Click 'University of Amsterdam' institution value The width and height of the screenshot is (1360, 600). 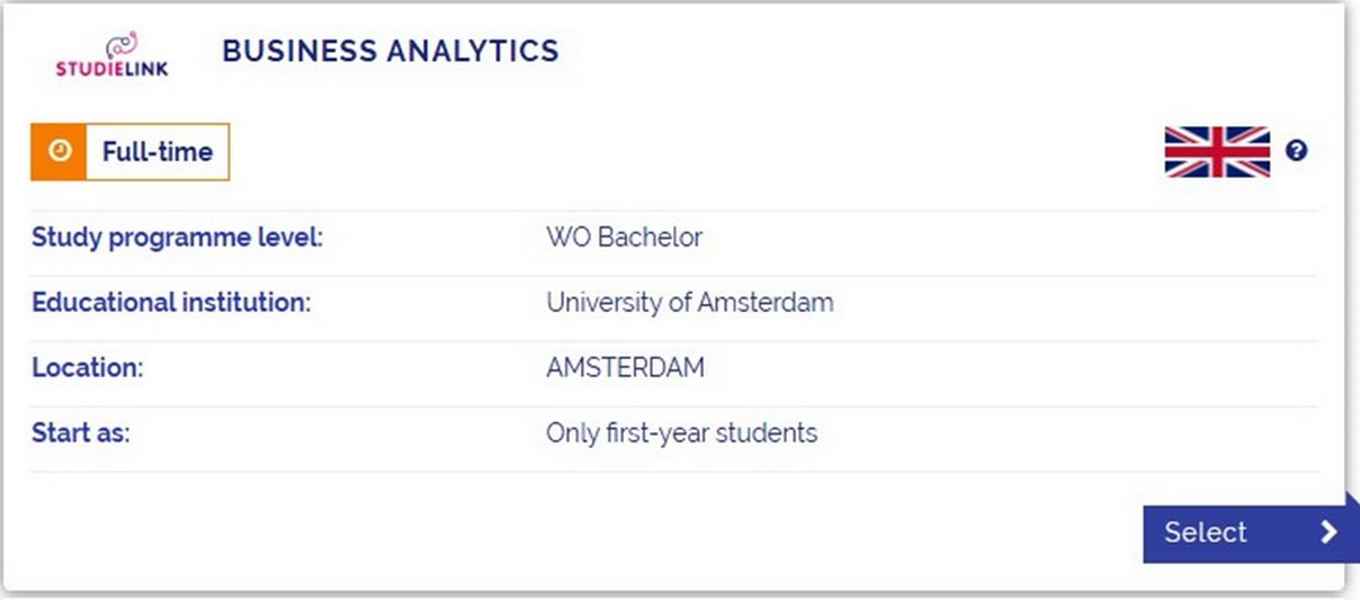689,302
